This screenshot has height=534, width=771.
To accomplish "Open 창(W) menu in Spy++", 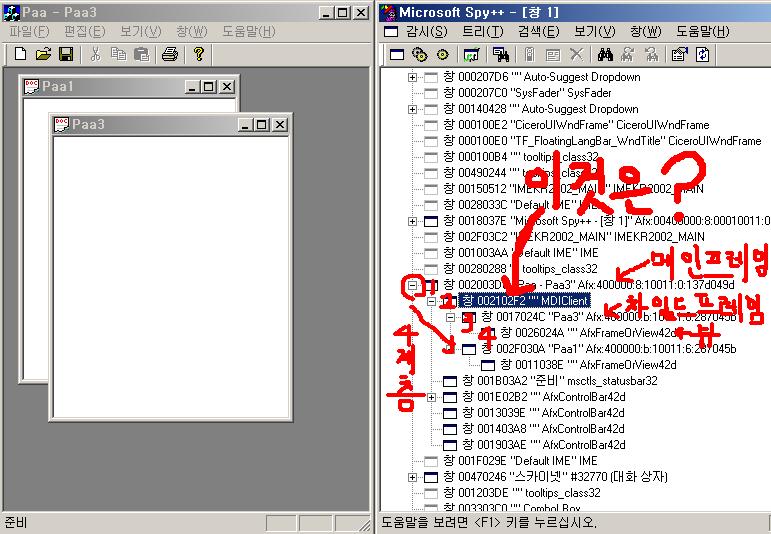I will point(646,31).
